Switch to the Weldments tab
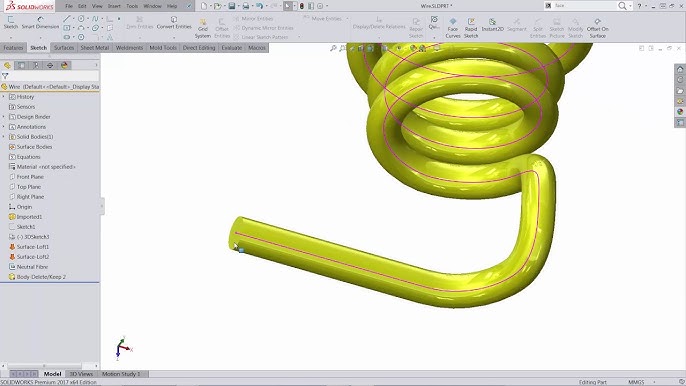 130,48
